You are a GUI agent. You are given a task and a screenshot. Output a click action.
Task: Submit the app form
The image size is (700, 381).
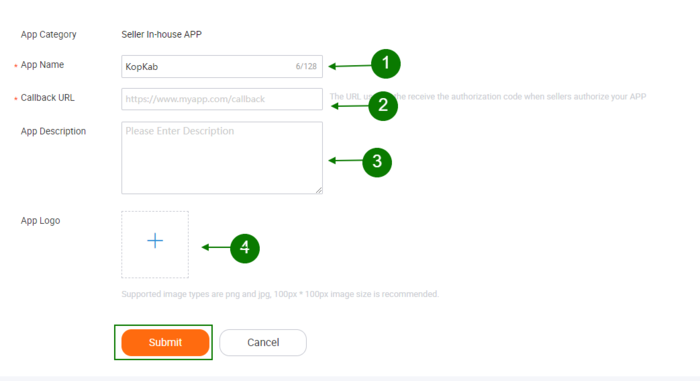(x=165, y=343)
